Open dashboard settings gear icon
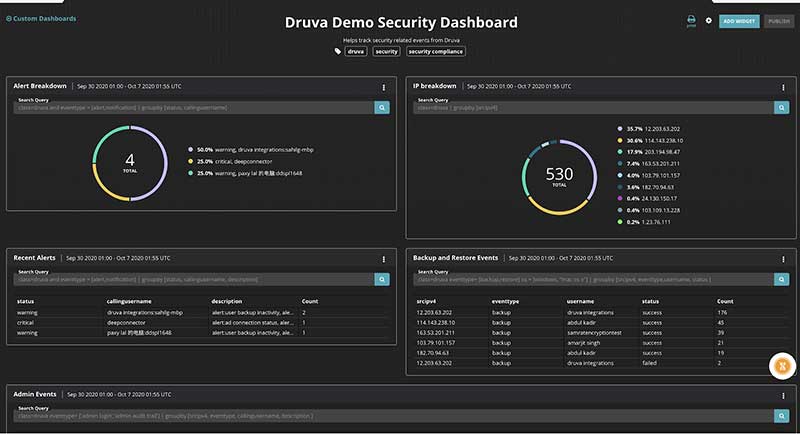800x434 pixels. tap(709, 20)
